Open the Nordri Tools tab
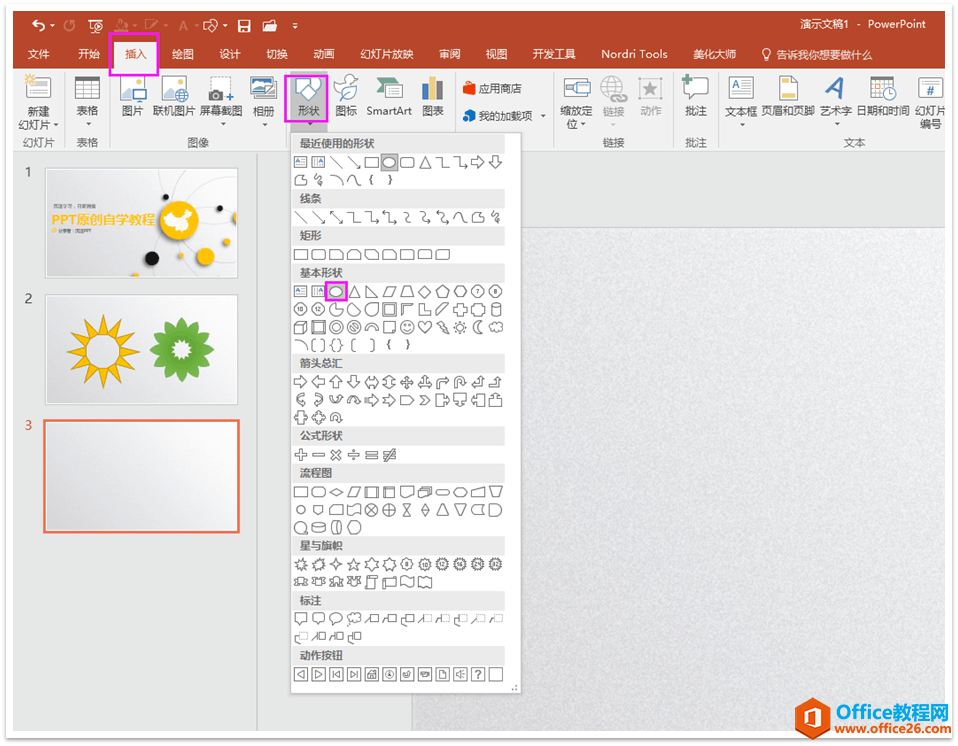Screen dimensions: 958x746 (634, 54)
